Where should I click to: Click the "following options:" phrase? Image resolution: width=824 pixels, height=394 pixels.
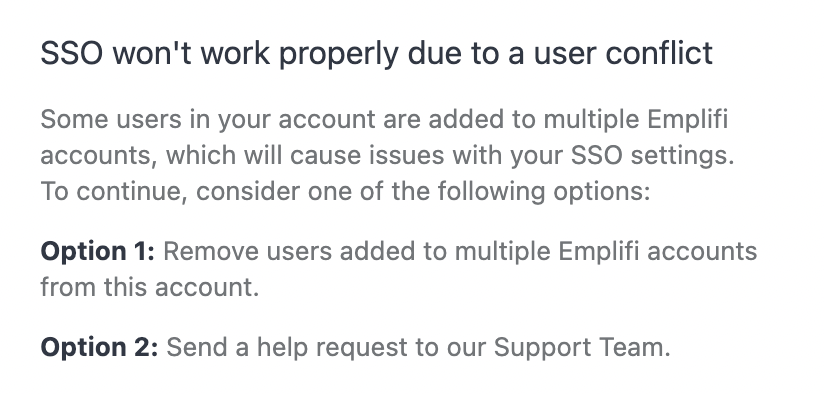tap(544, 192)
